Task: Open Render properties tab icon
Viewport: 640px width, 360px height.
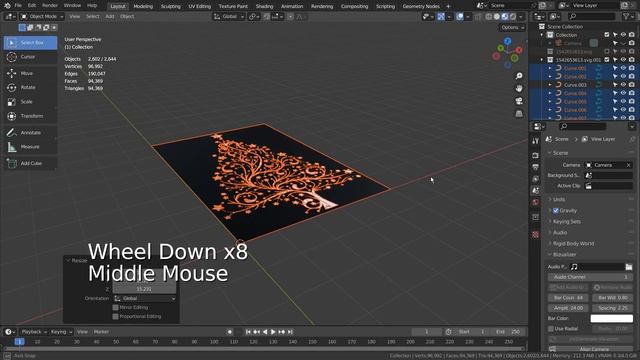Action: (x=536, y=156)
